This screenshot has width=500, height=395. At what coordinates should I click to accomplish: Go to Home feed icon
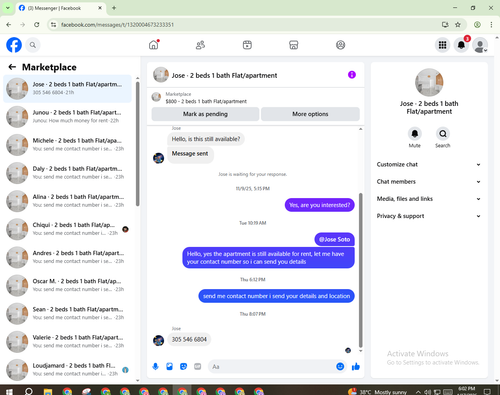pyautogui.click(x=154, y=45)
